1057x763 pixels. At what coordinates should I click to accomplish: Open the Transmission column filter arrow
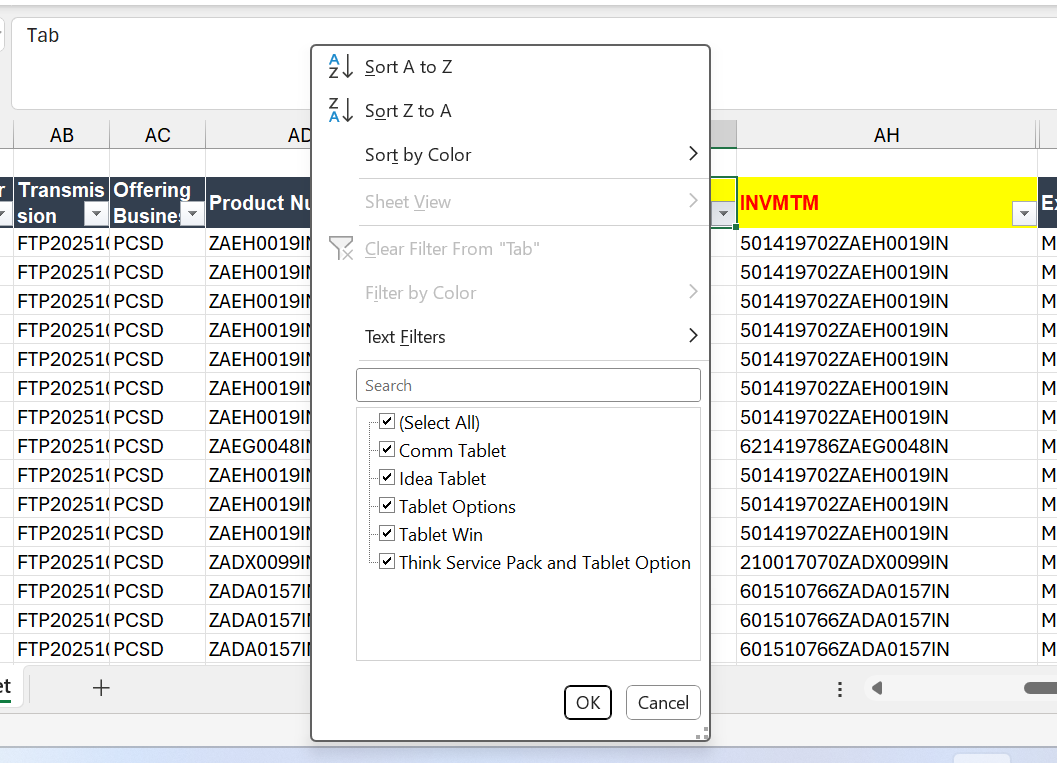coord(96,214)
